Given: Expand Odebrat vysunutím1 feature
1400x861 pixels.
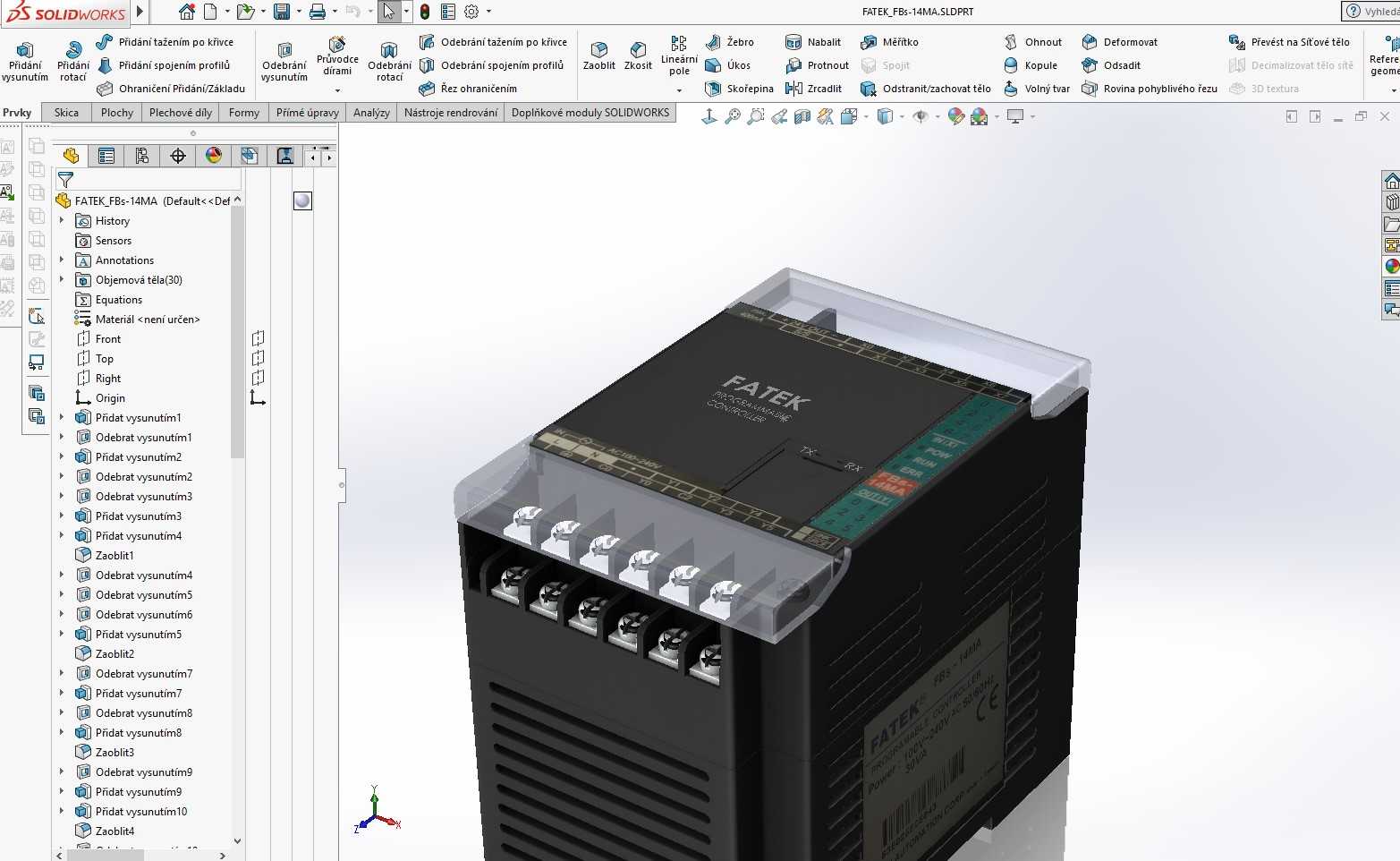Looking at the screenshot, I should (62, 438).
